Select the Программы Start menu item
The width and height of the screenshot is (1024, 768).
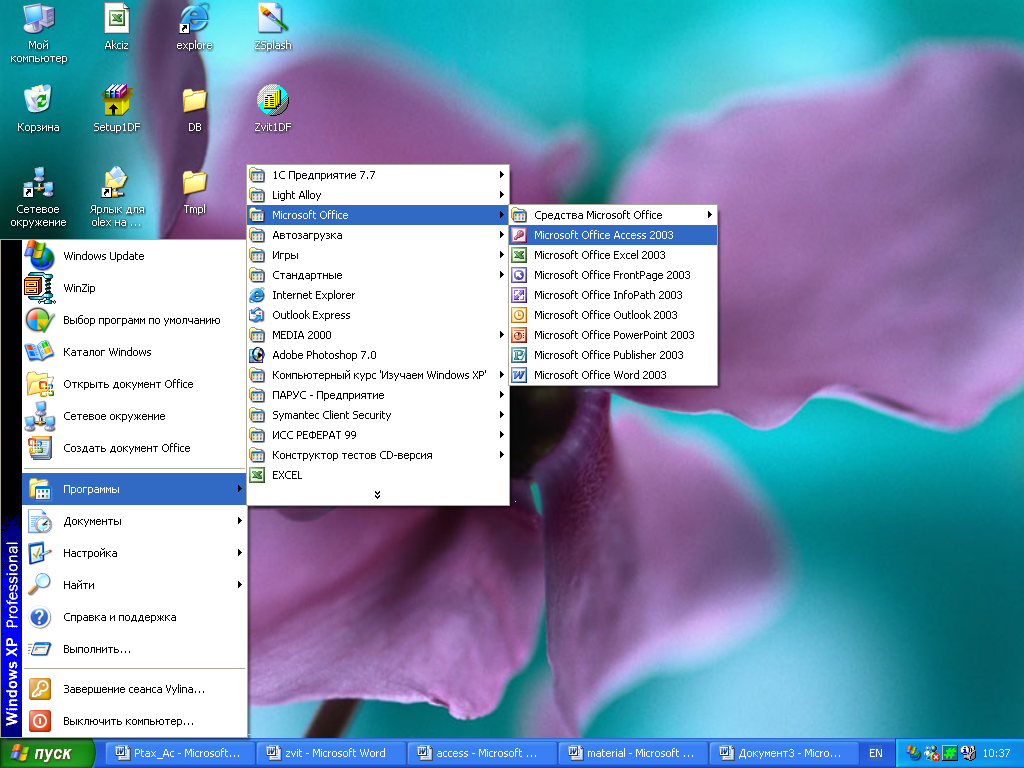pyautogui.click(x=134, y=489)
